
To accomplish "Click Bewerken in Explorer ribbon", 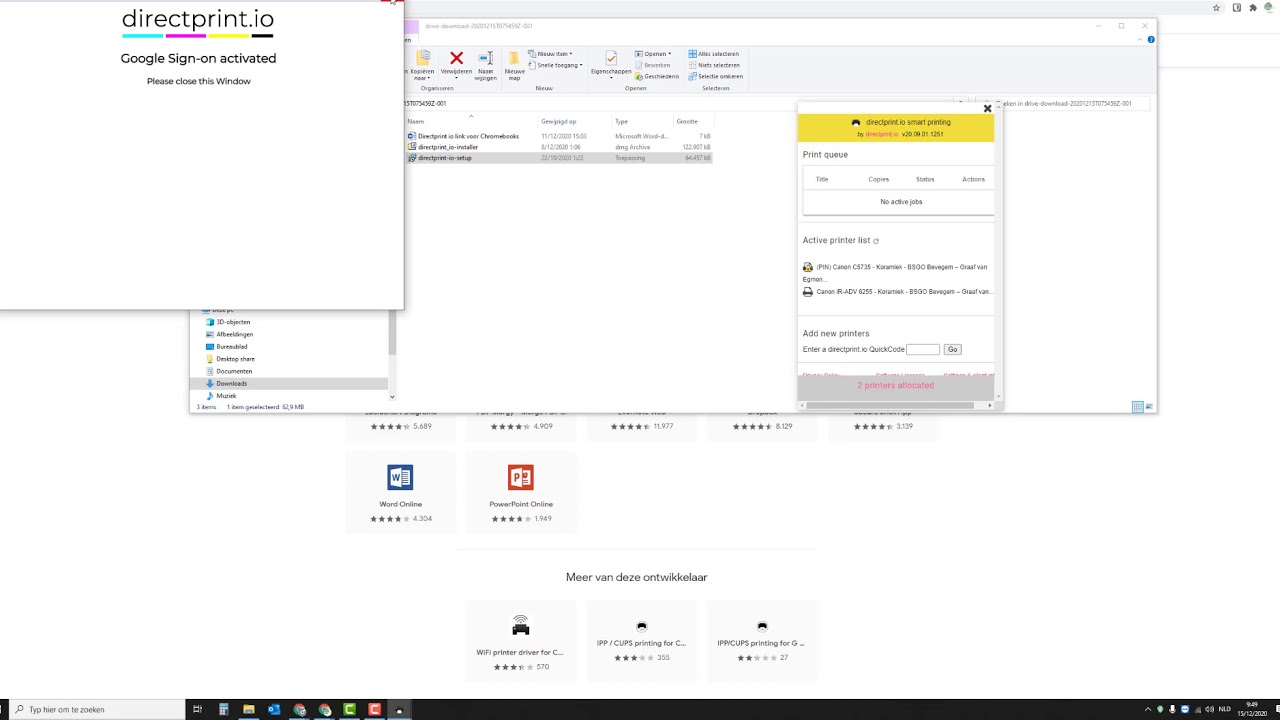I will point(653,65).
